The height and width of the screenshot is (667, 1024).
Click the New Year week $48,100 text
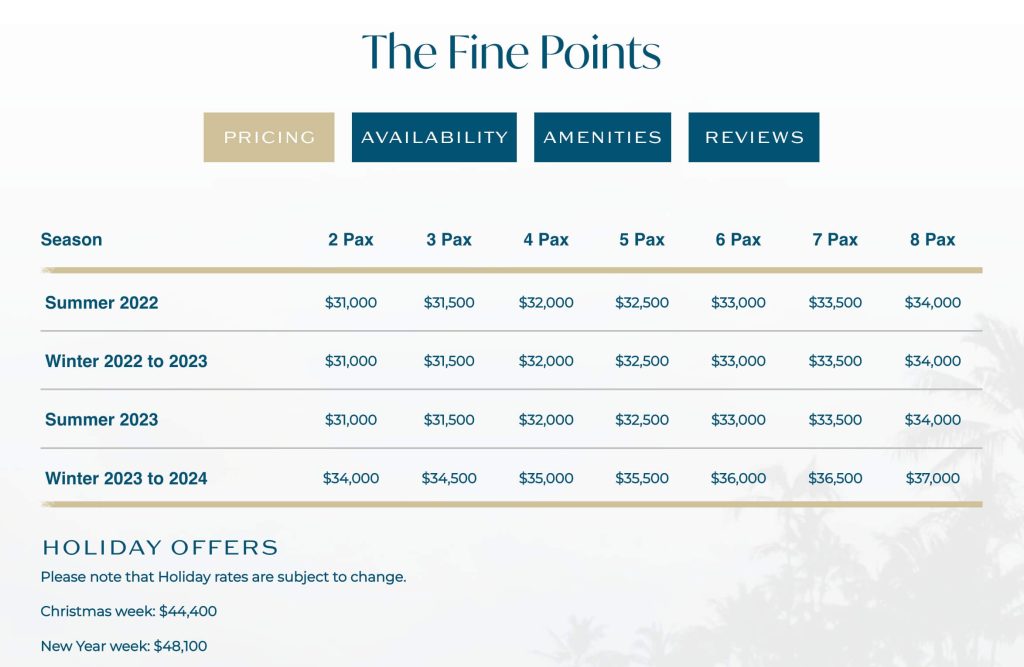pyautogui.click(x=123, y=646)
